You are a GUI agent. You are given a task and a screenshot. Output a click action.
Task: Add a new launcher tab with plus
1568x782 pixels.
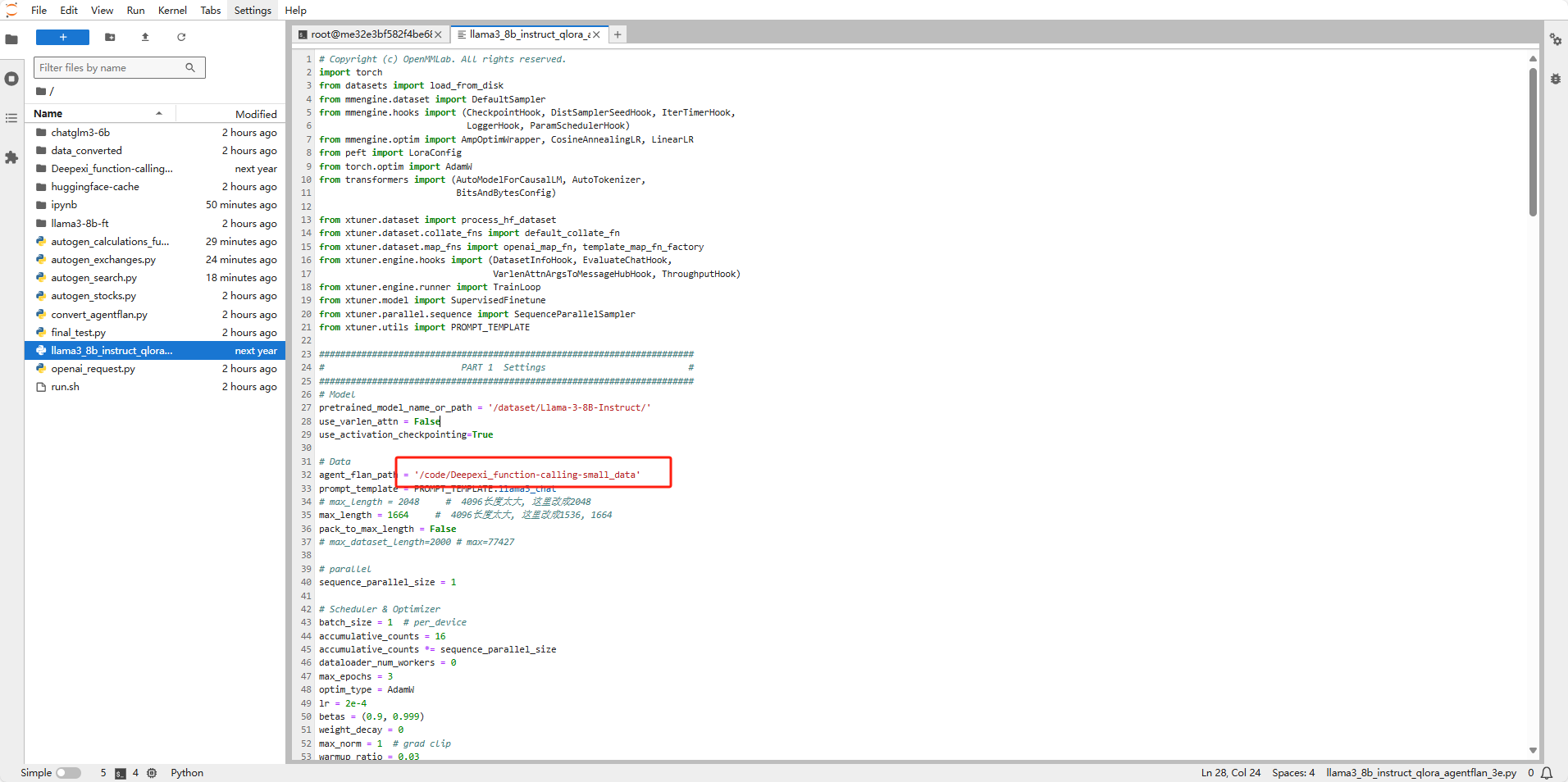pyautogui.click(x=618, y=34)
